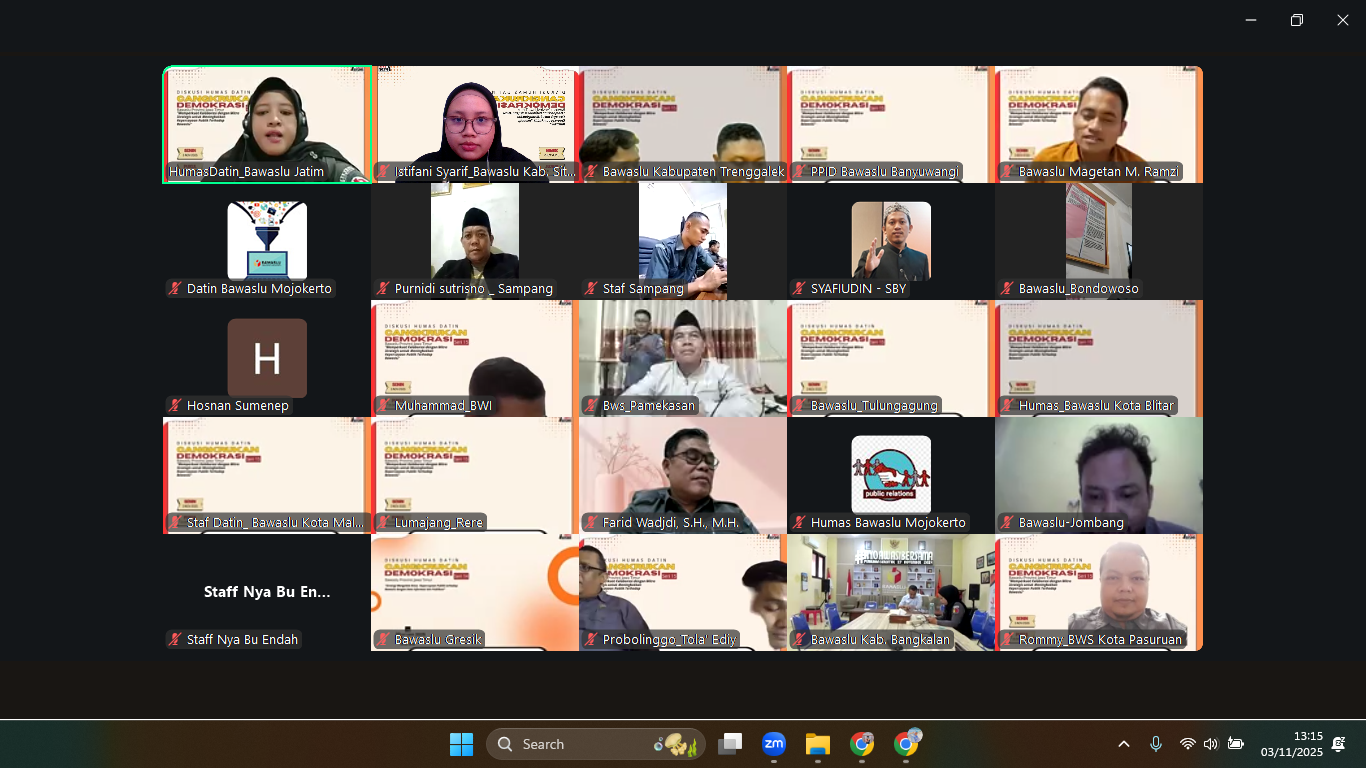Restore down the Zoom meeting window
1366x768 pixels.
tap(1297, 20)
